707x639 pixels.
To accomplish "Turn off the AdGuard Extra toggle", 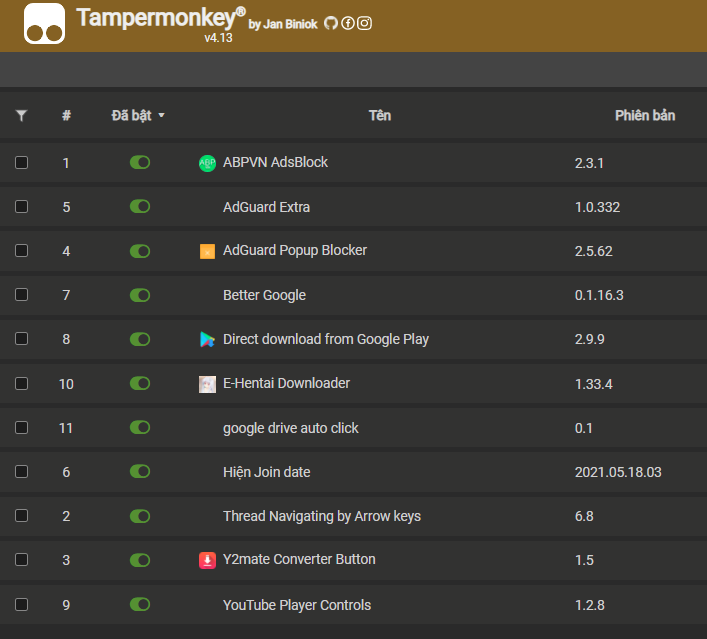I will click(140, 207).
